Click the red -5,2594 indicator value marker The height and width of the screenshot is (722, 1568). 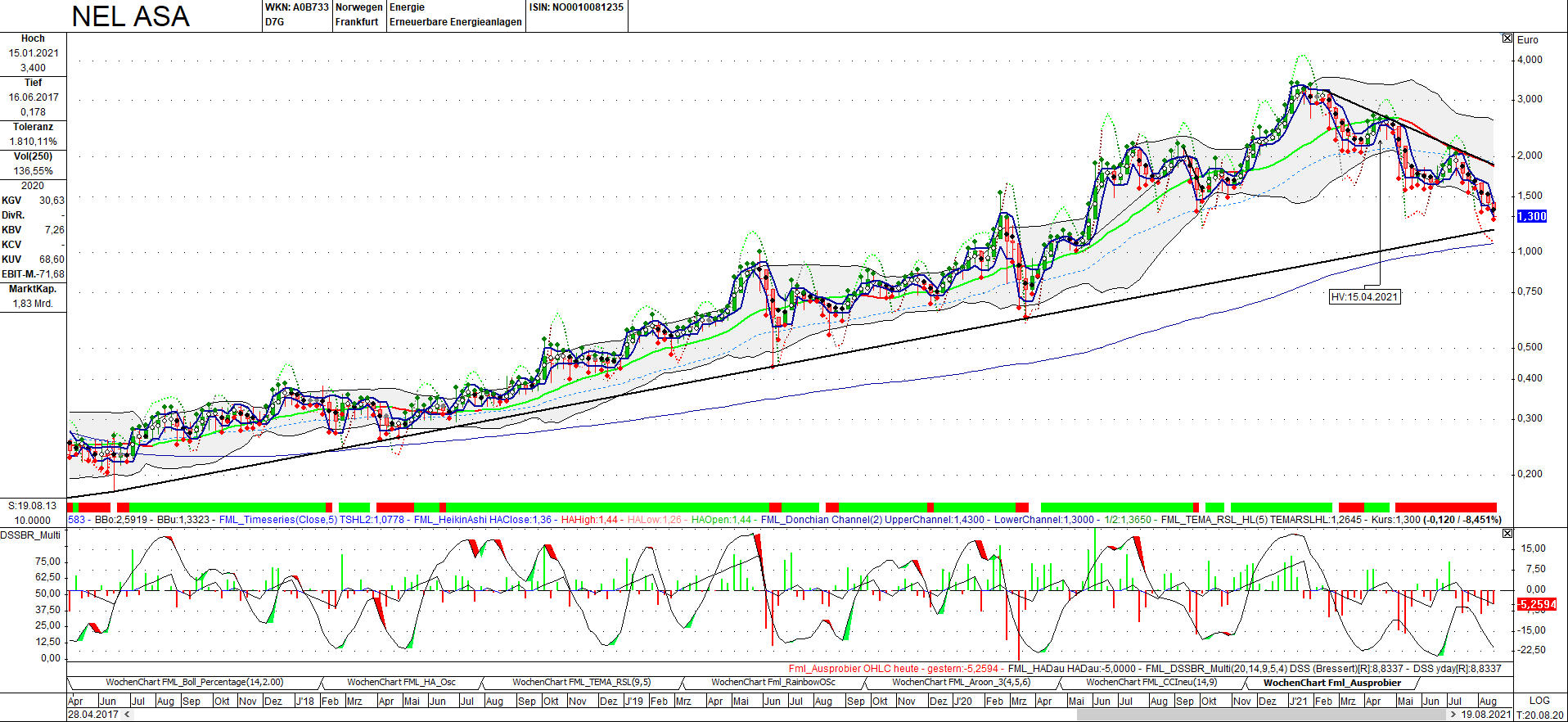pos(1536,604)
